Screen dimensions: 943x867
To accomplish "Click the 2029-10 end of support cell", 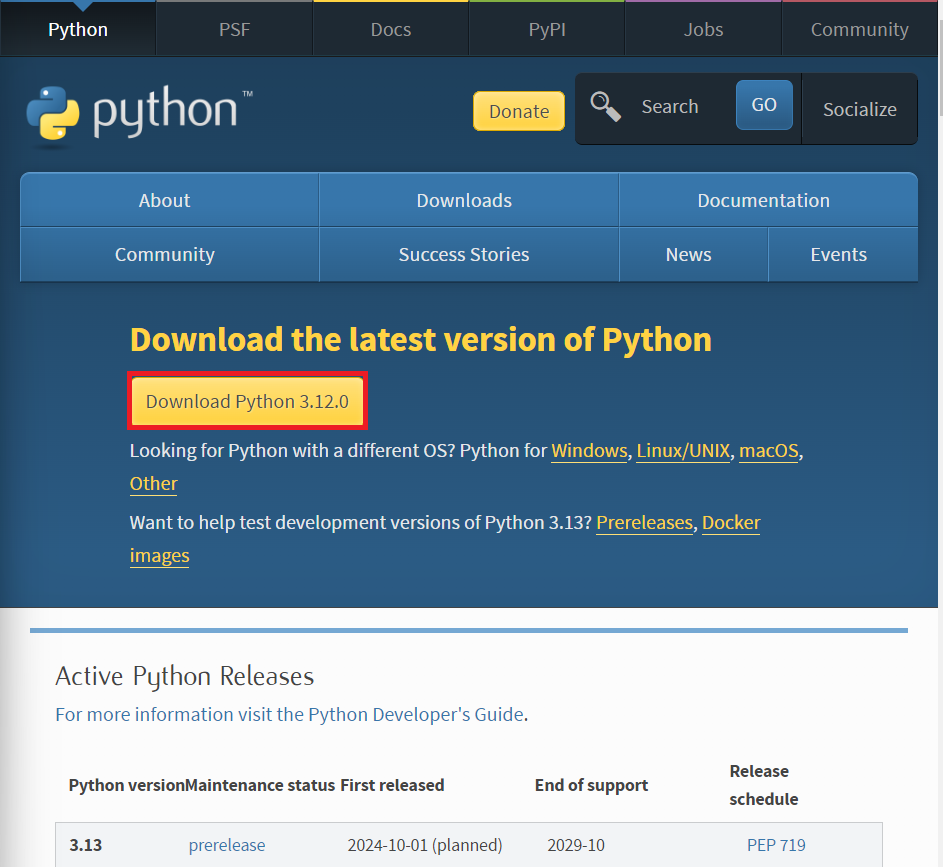I will tap(576, 845).
